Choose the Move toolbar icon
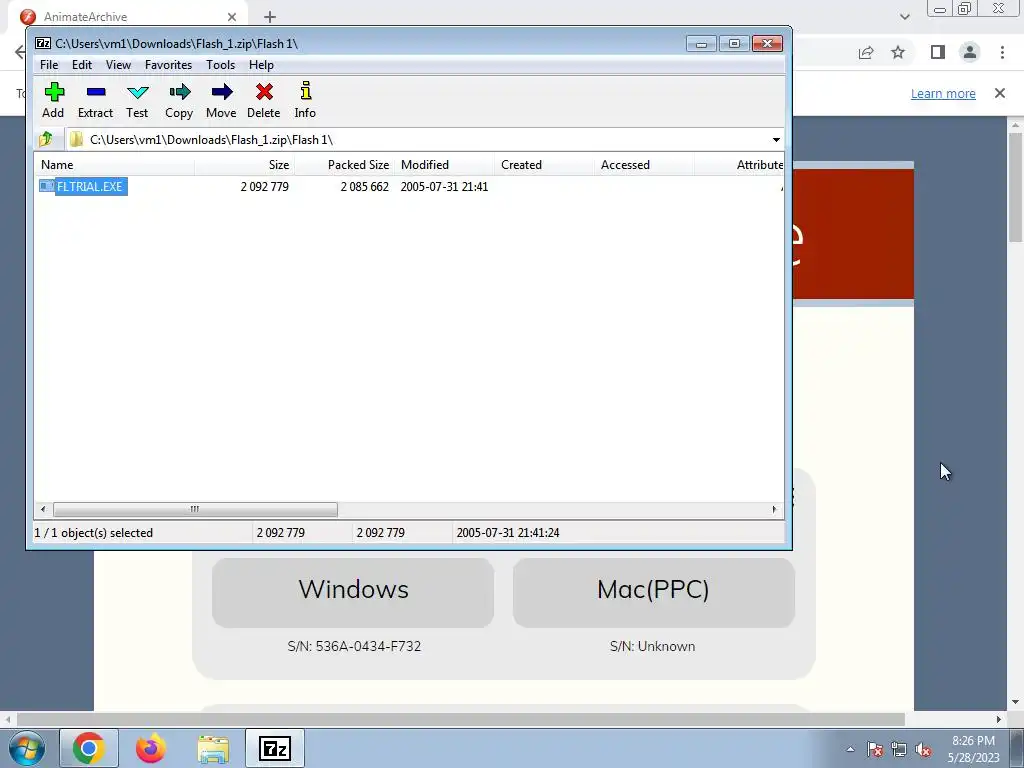Image resolution: width=1024 pixels, height=768 pixels. pyautogui.click(x=221, y=100)
